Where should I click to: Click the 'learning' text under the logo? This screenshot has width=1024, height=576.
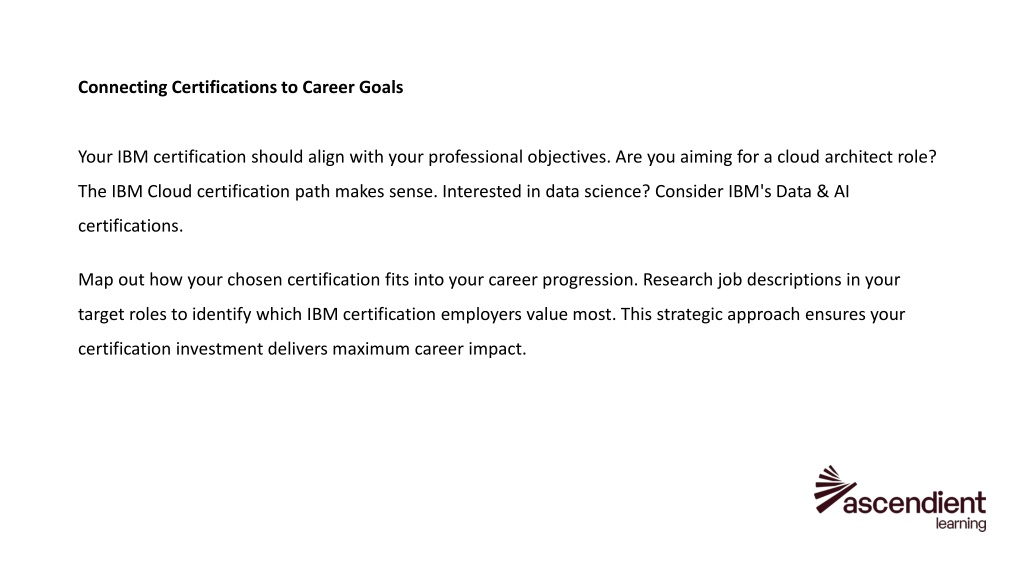(x=961, y=524)
